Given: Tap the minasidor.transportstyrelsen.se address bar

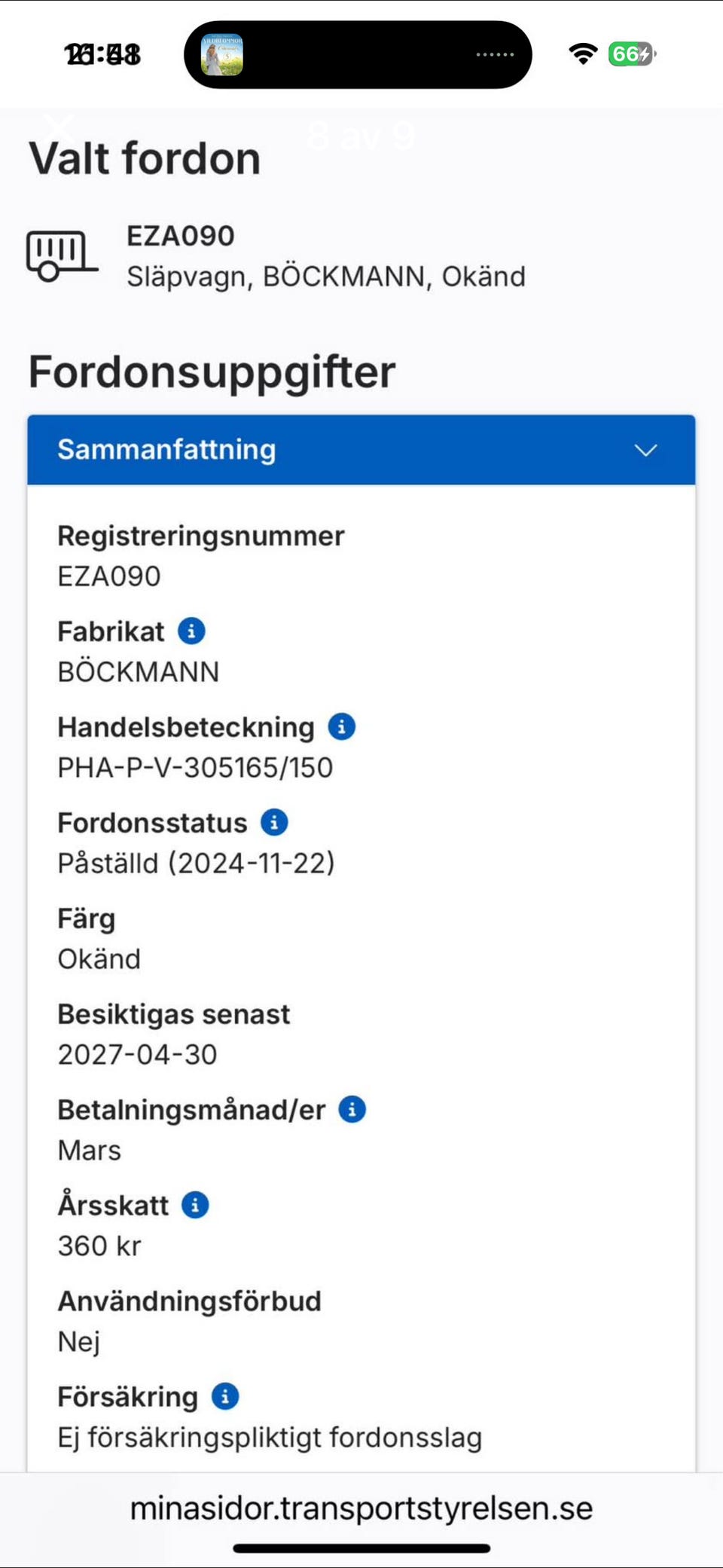Looking at the screenshot, I should click(361, 1508).
